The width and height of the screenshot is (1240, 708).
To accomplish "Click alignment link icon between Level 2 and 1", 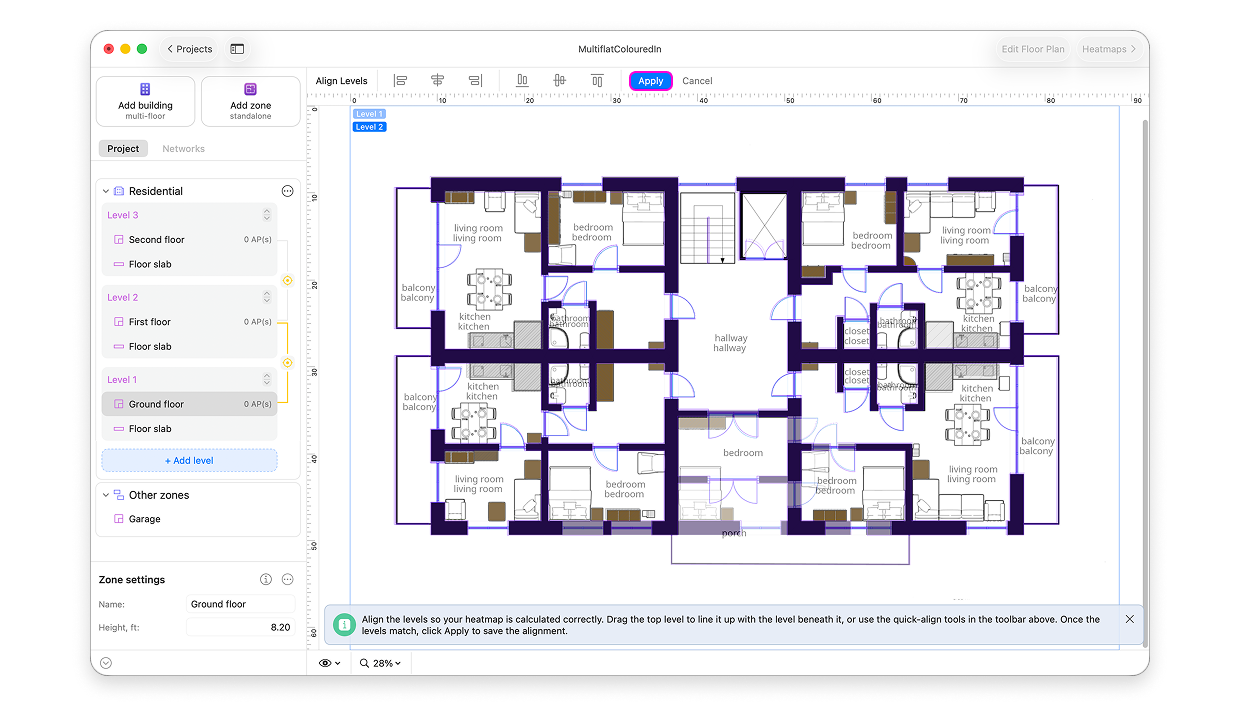I will point(287,363).
